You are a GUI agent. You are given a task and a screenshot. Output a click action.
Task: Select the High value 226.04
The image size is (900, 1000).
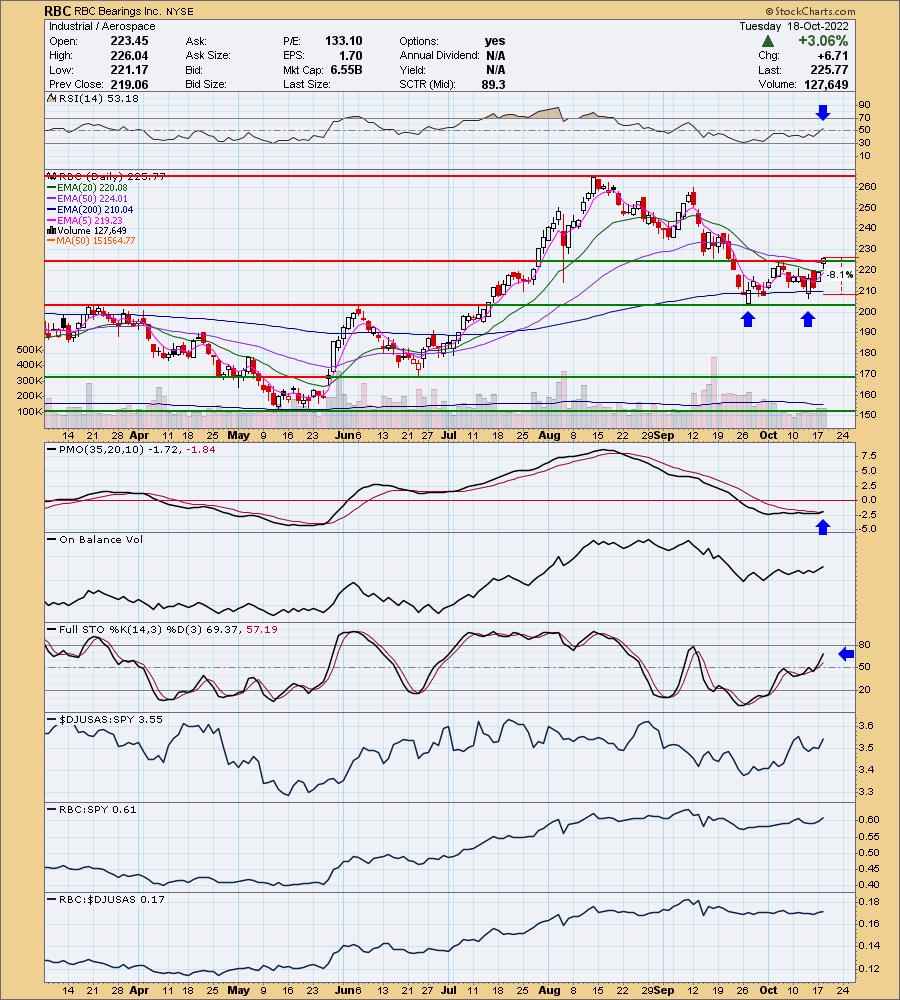click(x=129, y=55)
